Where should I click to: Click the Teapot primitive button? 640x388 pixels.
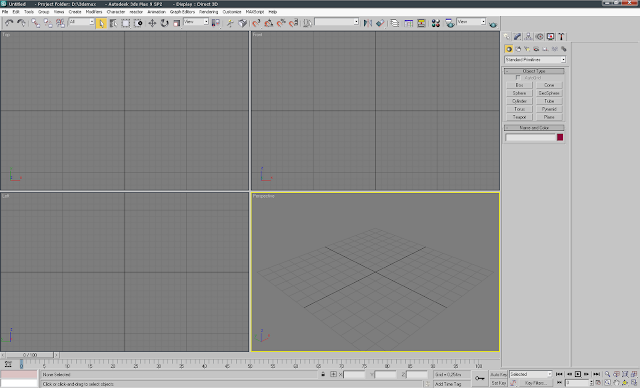519,117
